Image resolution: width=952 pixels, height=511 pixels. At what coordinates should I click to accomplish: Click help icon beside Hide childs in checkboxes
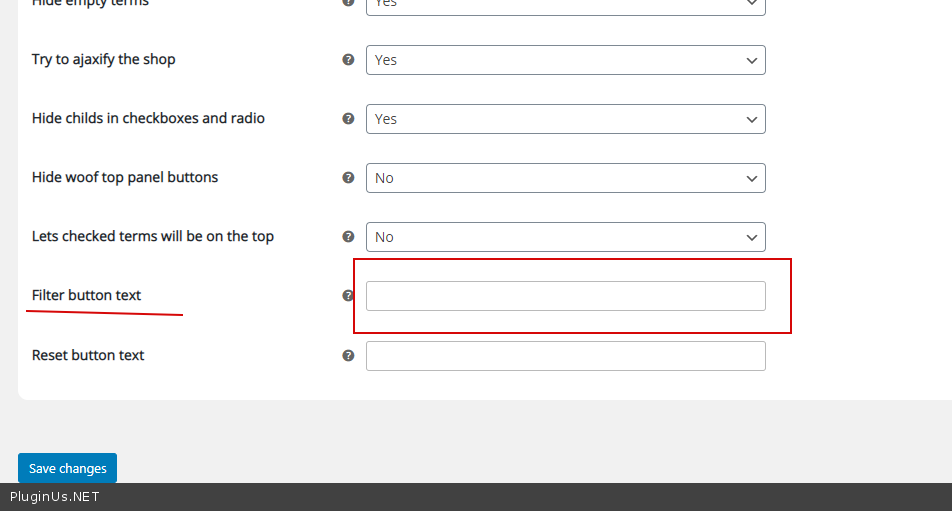[348, 119]
